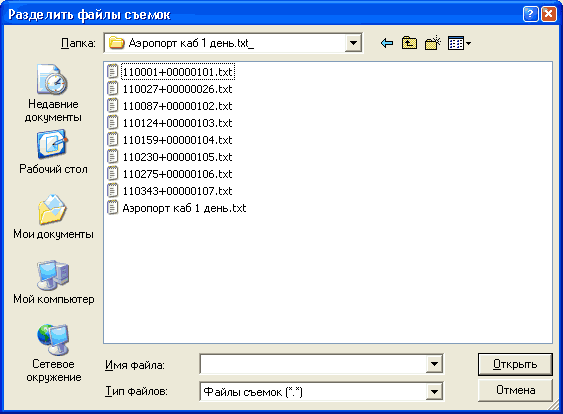Open Мои документы location
This screenshot has width=563, height=414.
coord(53,217)
